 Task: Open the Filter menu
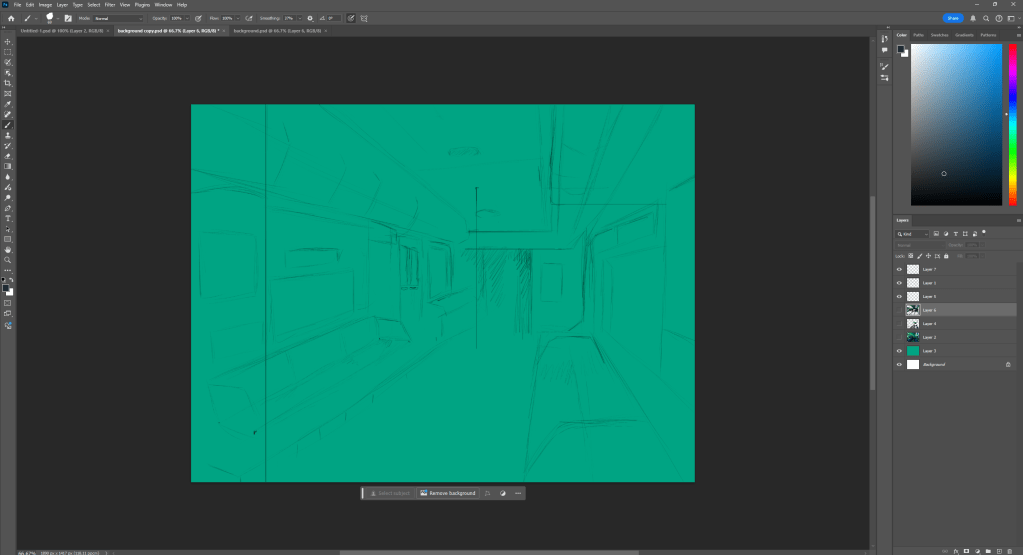pos(110,5)
